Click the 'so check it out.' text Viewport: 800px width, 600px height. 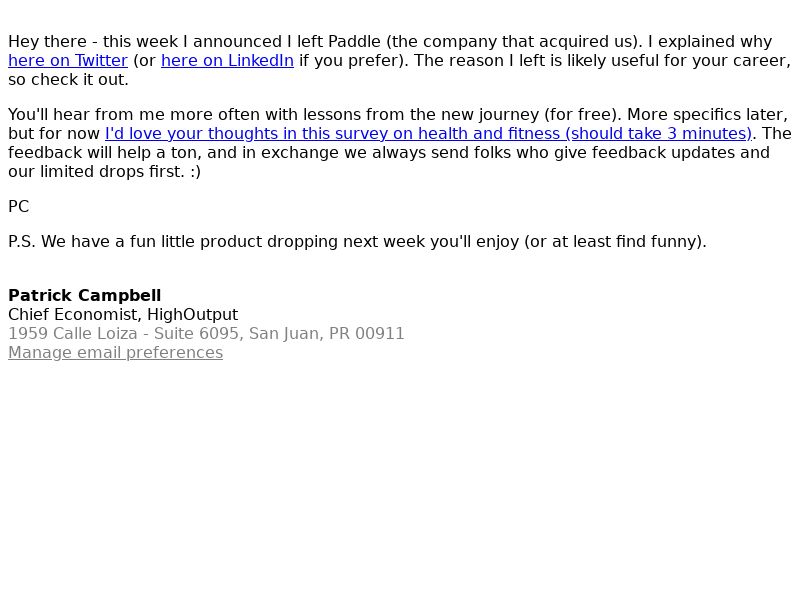tap(68, 80)
